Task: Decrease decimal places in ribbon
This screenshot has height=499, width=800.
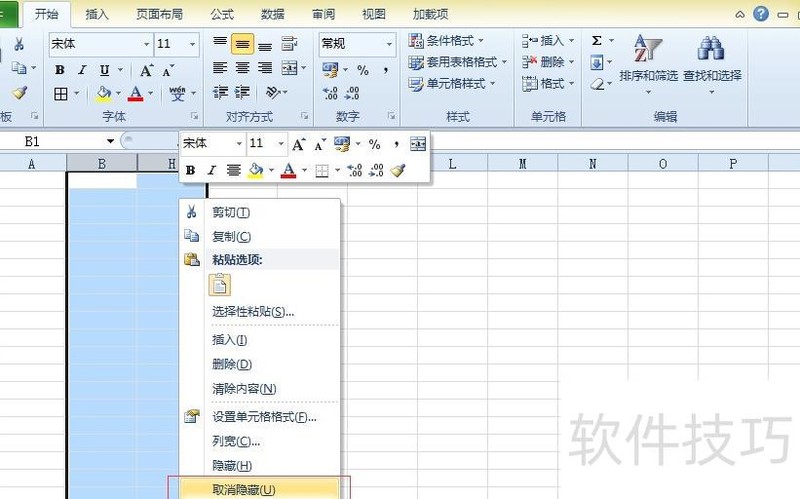Action: pyautogui.click(x=352, y=93)
